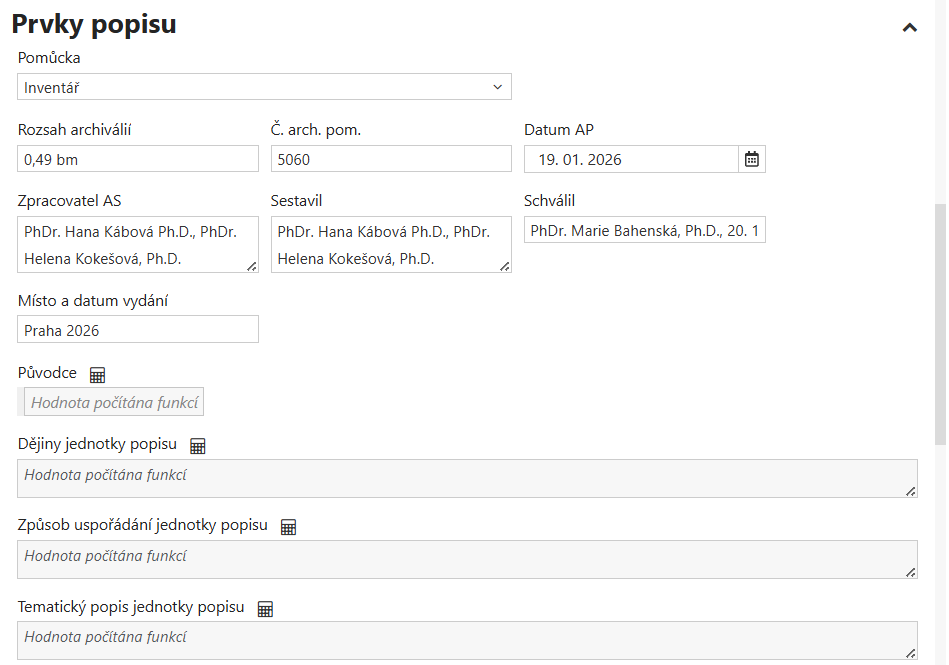The width and height of the screenshot is (949, 665).
Task: Click the Č. arch. pom. field with 5060
Action: pyautogui.click(x=391, y=159)
